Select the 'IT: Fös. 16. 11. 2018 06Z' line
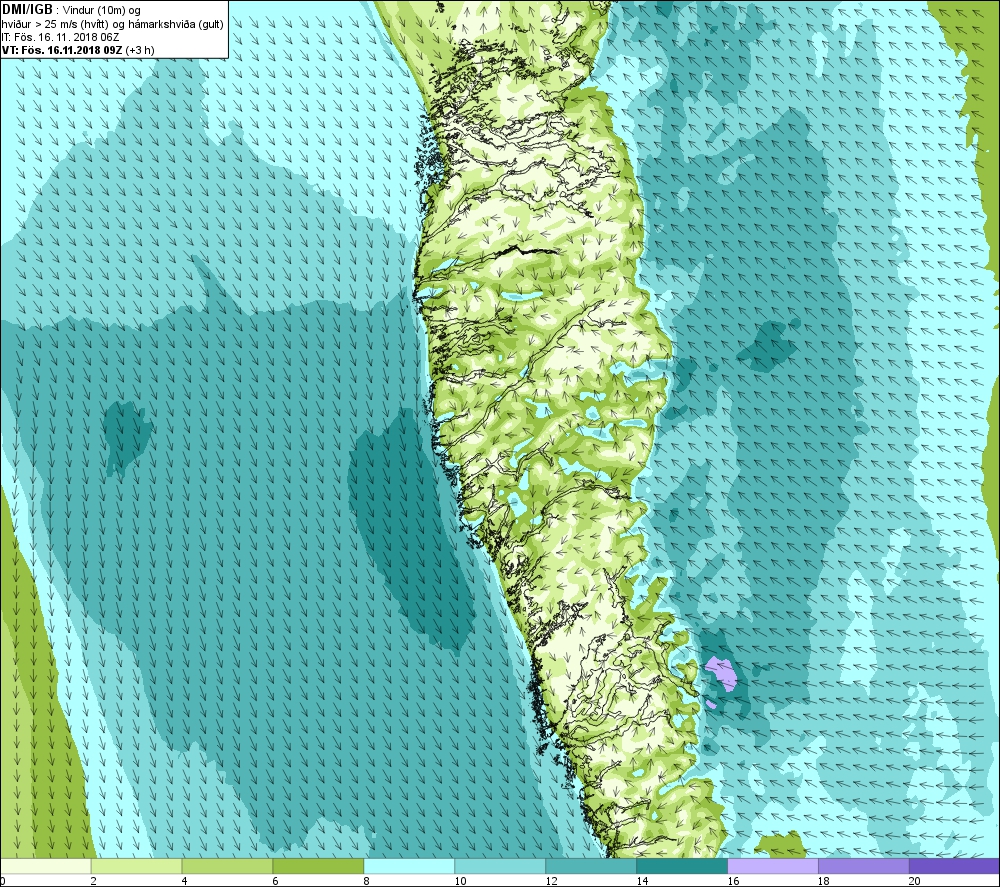Screen dimensions: 1000x887 coord(60,37)
